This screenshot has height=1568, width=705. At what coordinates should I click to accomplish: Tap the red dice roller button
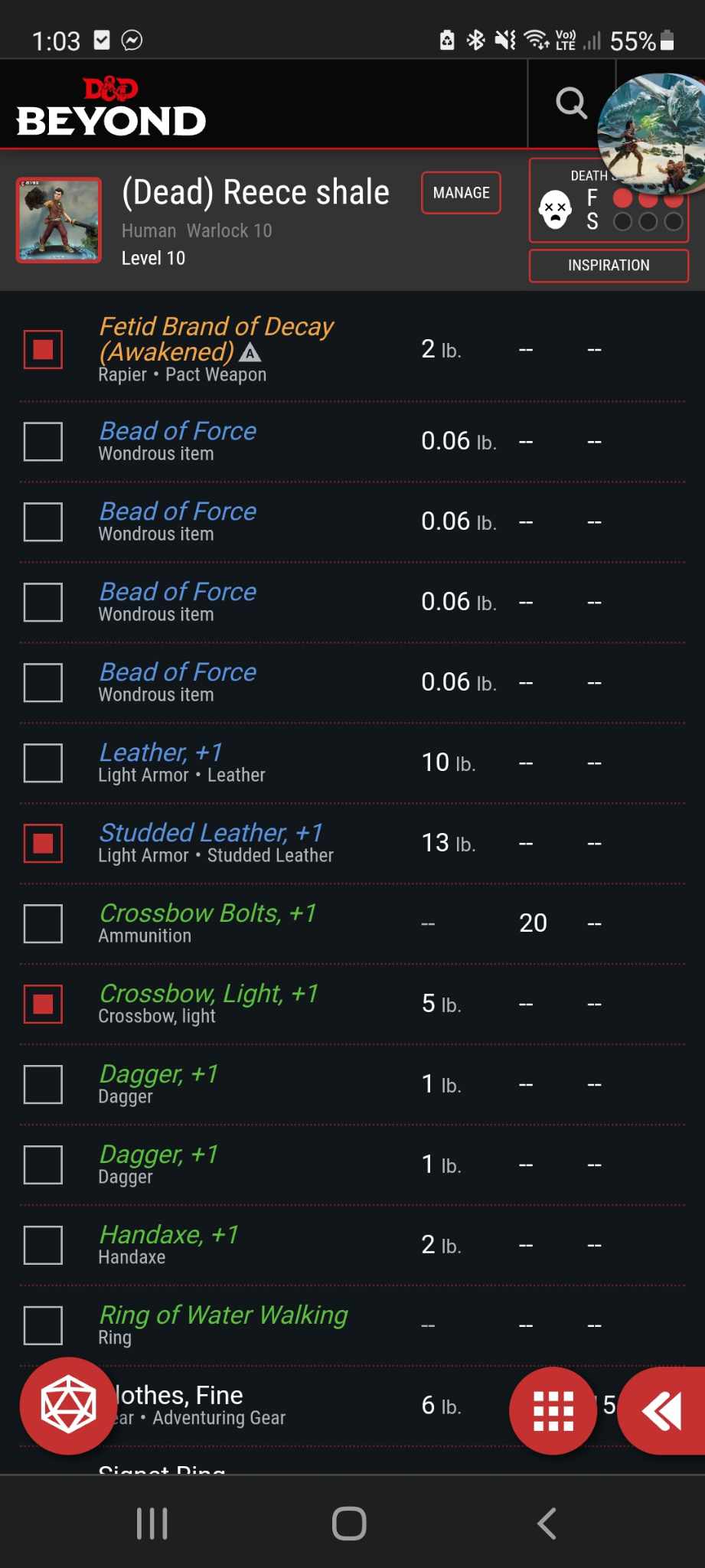click(68, 1406)
